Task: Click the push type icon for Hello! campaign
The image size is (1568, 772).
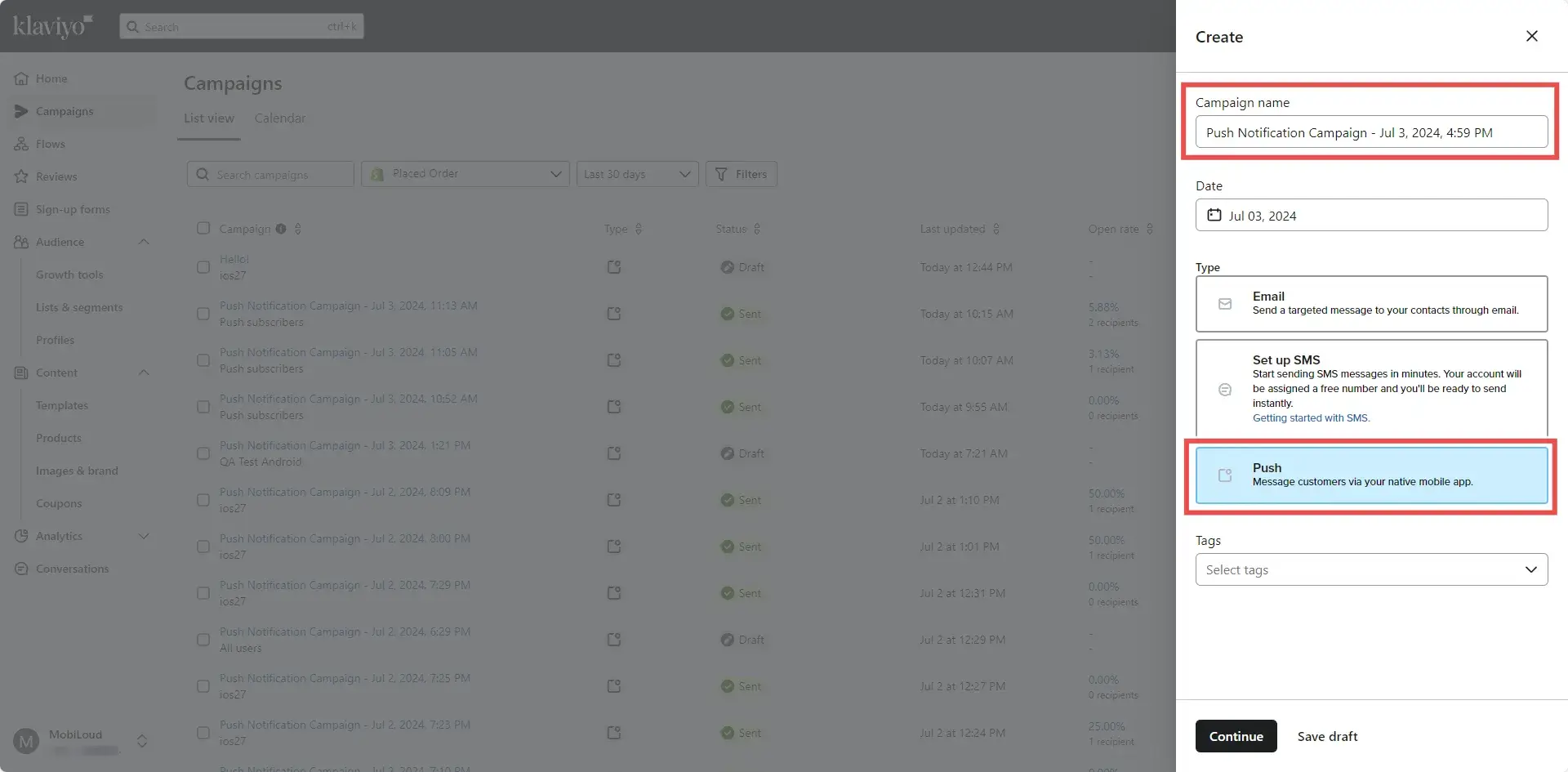Action: point(614,267)
